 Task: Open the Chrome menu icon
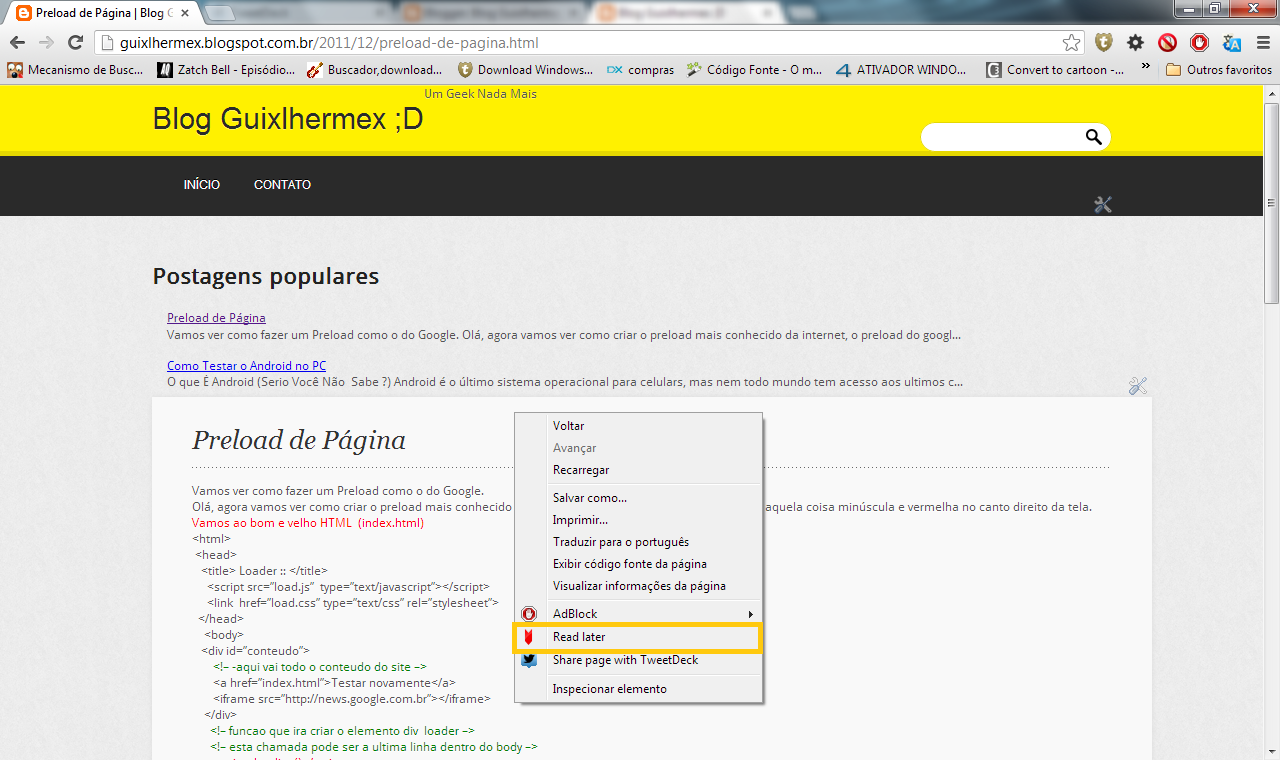tap(1261, 43)
